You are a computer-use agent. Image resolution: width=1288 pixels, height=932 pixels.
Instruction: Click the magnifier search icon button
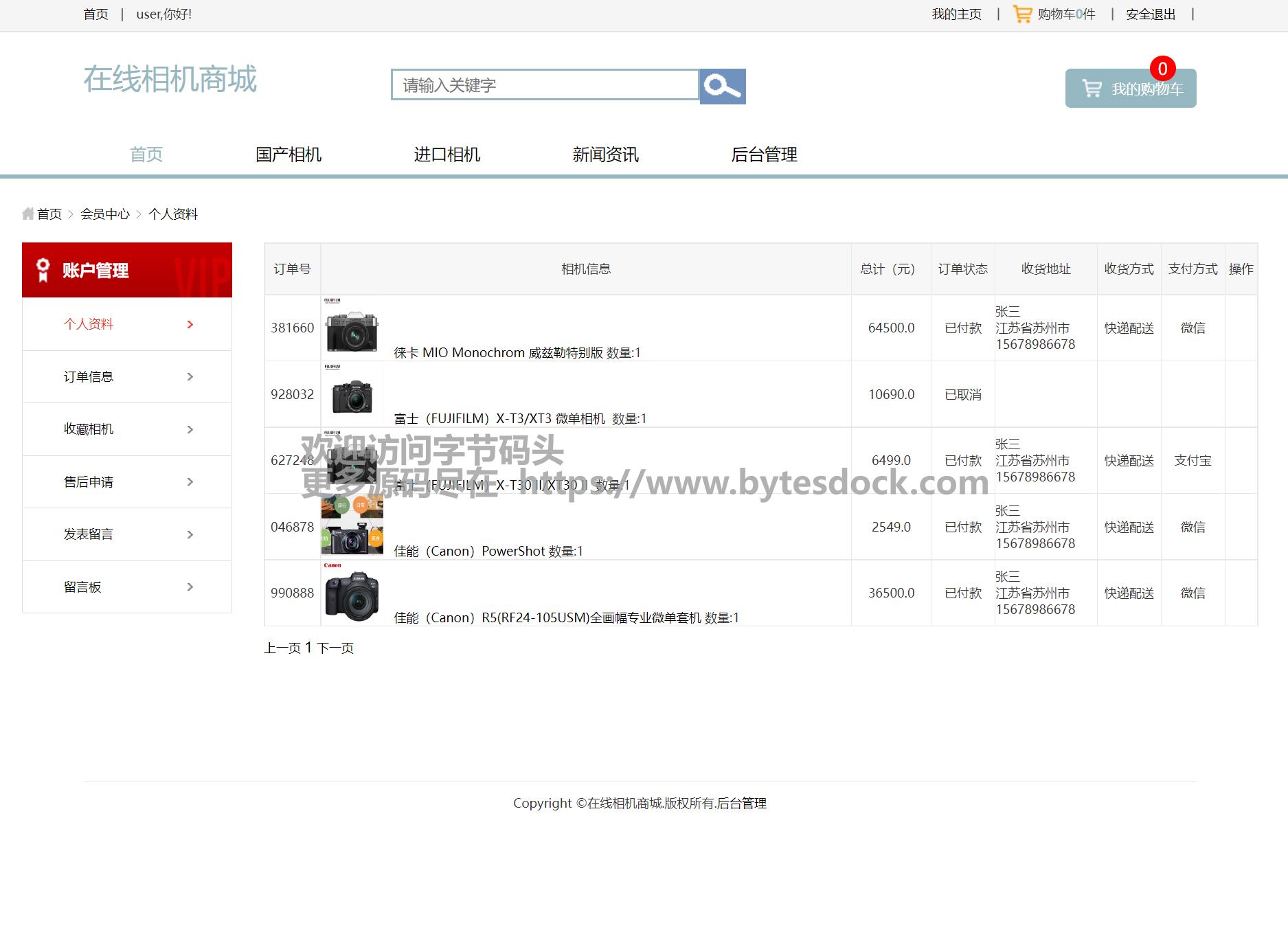[722, 87]
